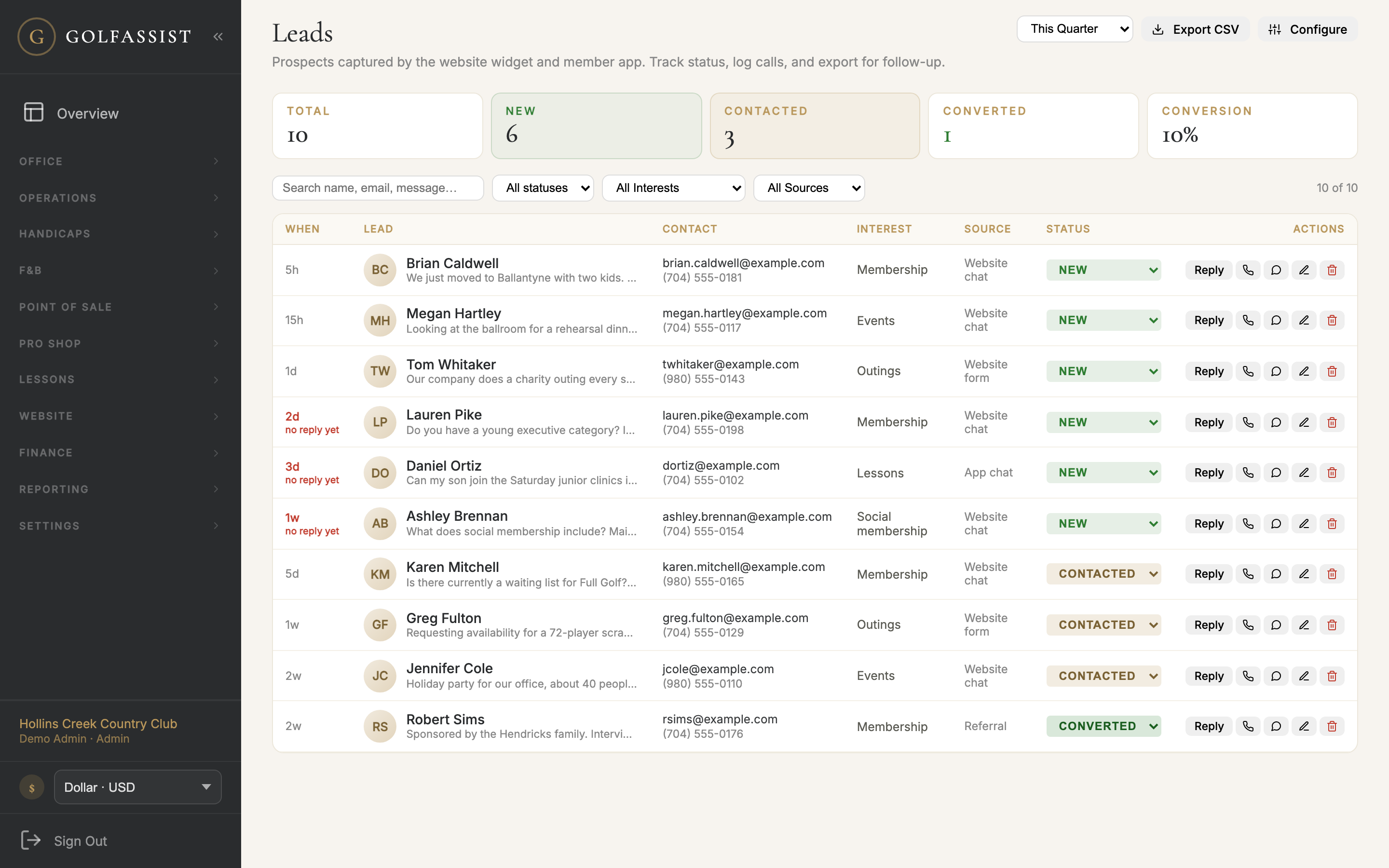Screen dimensions: 1389x868
Task: Expand the Pro Shop sidebar section
Action: [121, 343]
